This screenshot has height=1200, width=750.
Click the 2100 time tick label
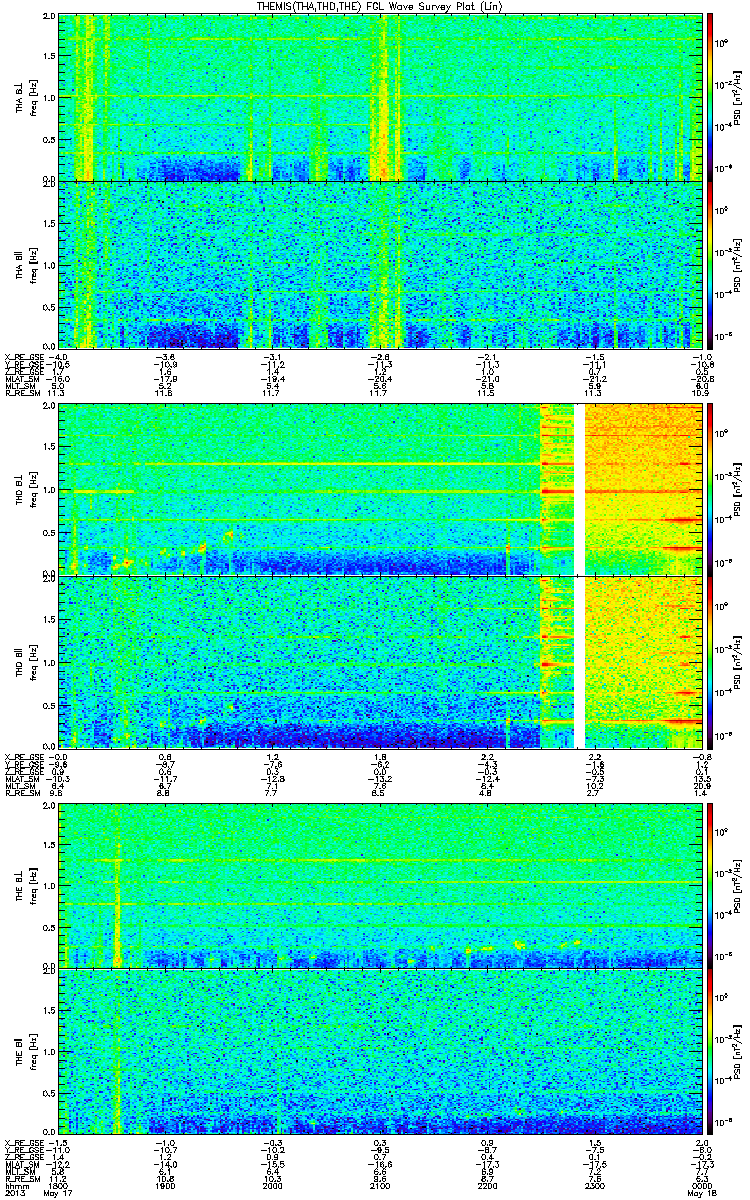click(380, 1184)
